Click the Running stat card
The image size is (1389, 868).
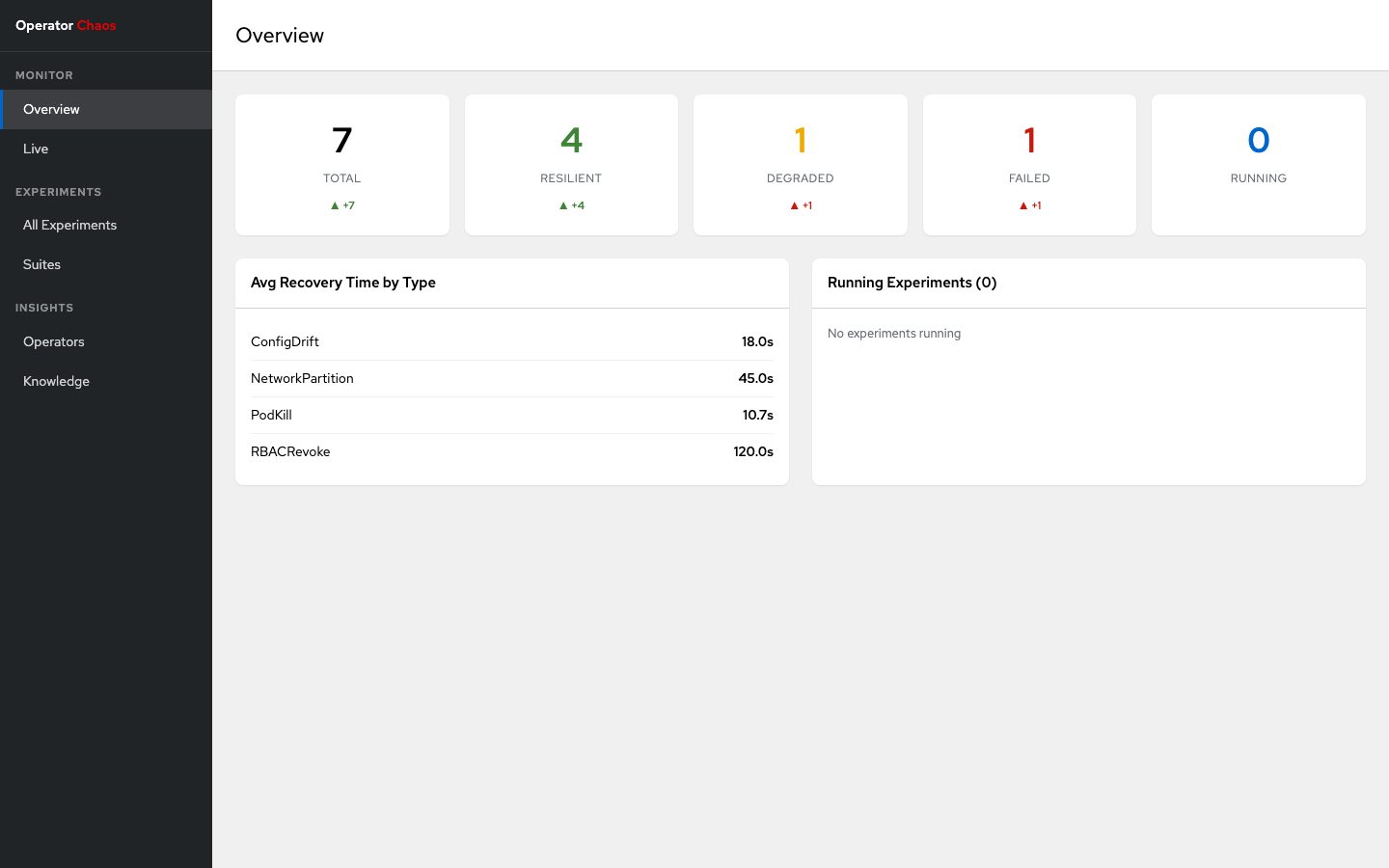click(x=1258, y=164)
